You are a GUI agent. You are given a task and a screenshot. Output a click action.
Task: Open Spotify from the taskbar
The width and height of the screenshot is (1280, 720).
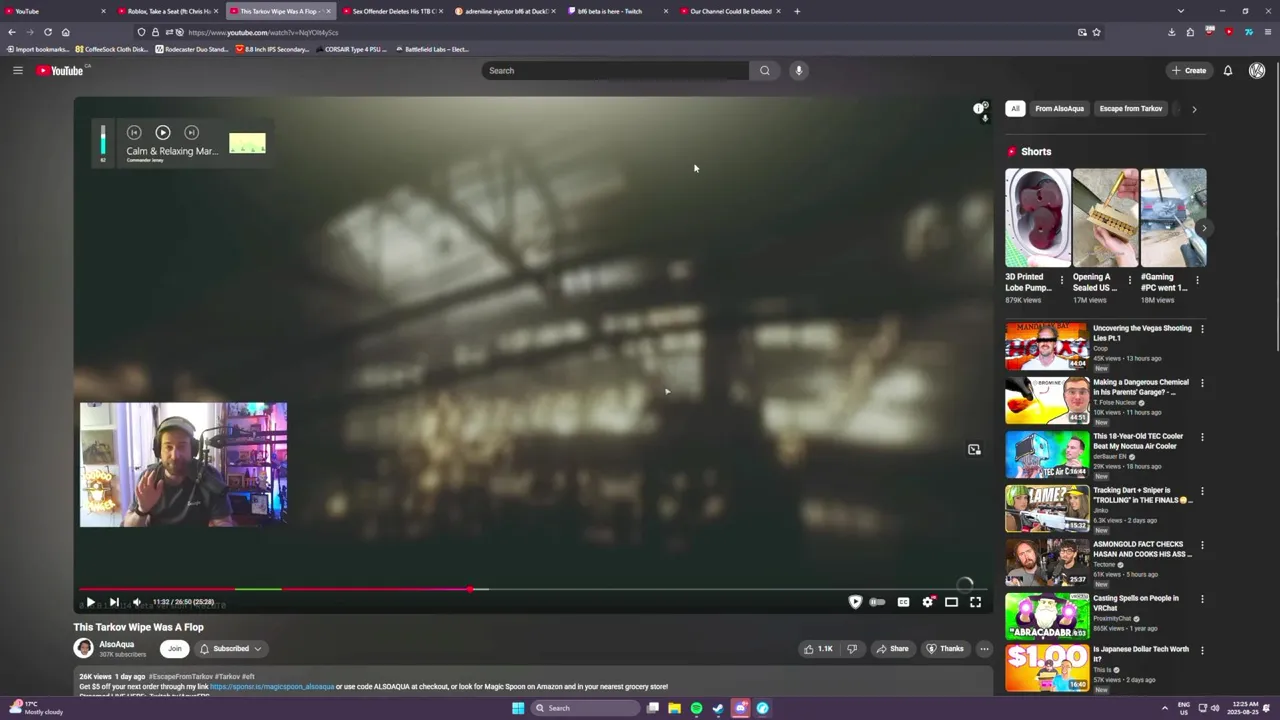[696, 708]
